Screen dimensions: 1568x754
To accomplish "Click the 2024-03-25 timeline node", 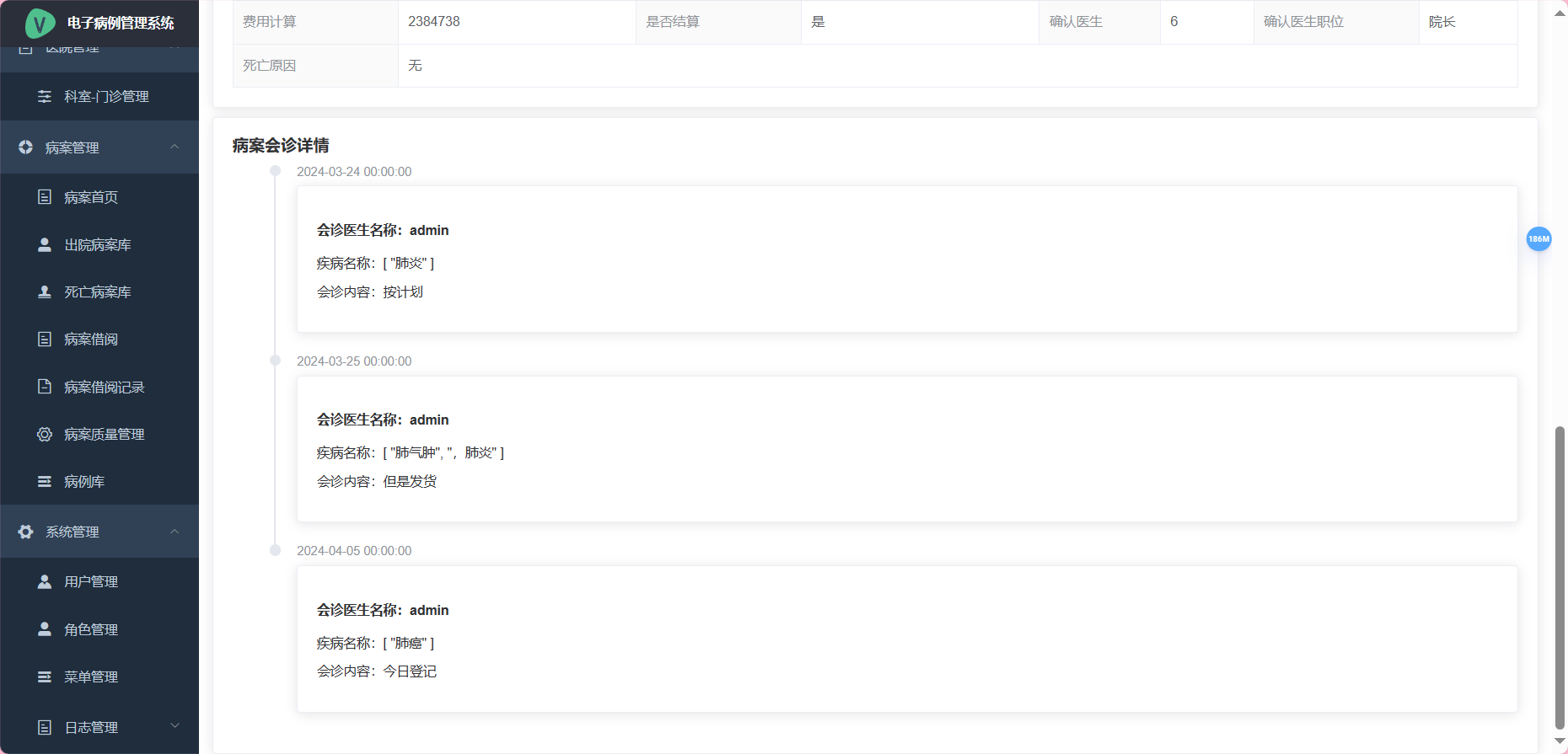I will point(275,361).
